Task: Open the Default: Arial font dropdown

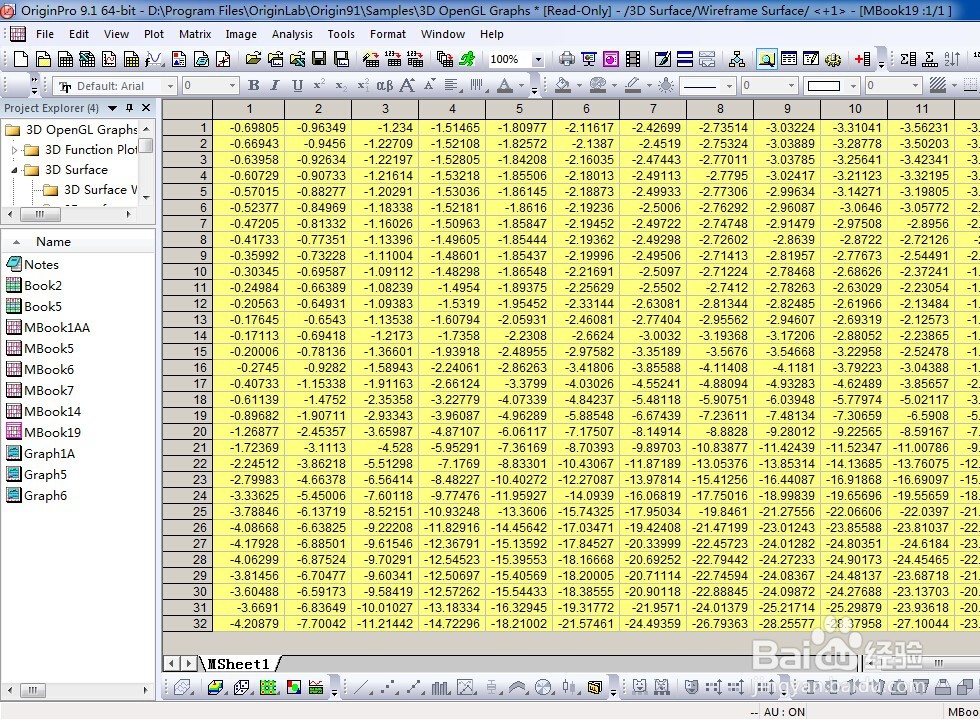Action: click(170, 86)
